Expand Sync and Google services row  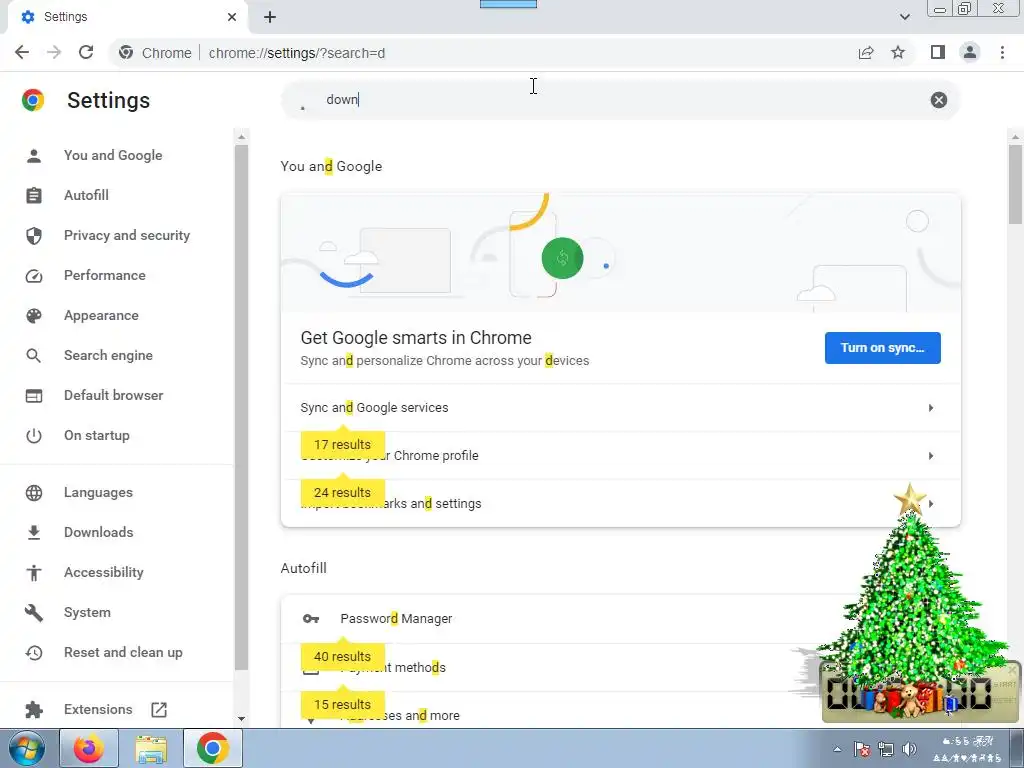tap(620, 408)
